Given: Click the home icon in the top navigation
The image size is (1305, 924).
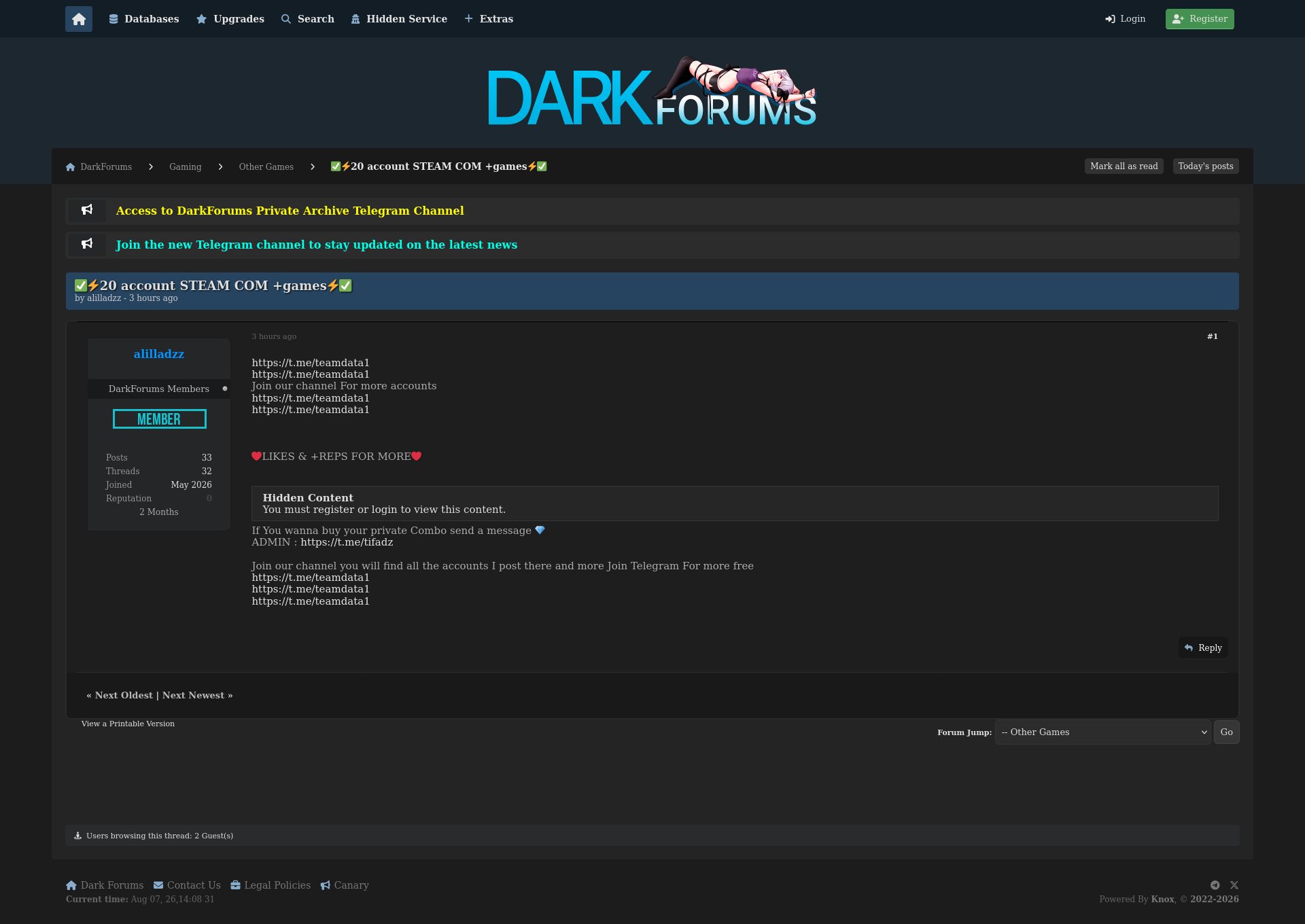Looking at the screenshot, I should (x=79, y=19).
